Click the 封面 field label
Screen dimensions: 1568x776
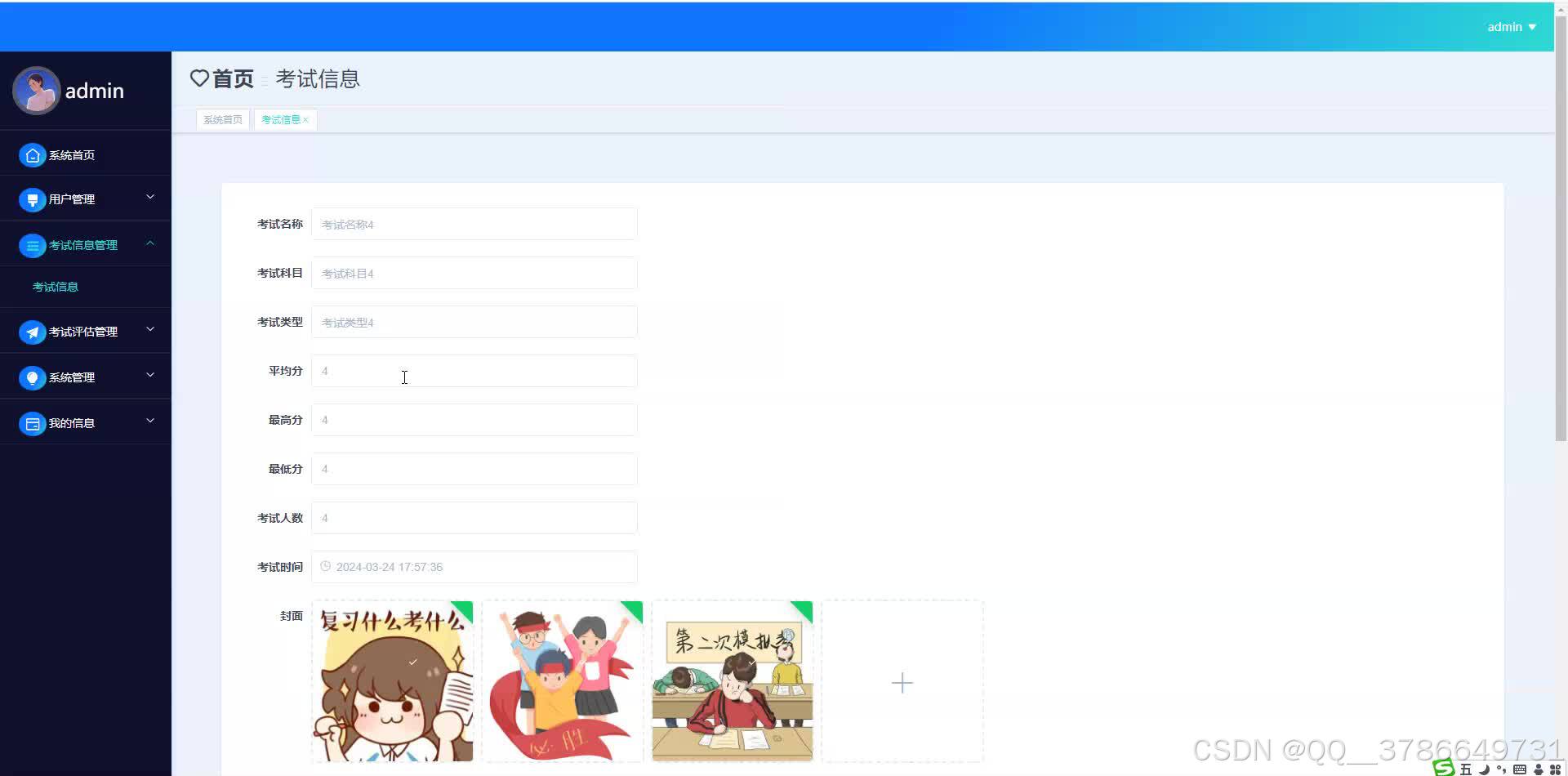click(x=292, y=616)
